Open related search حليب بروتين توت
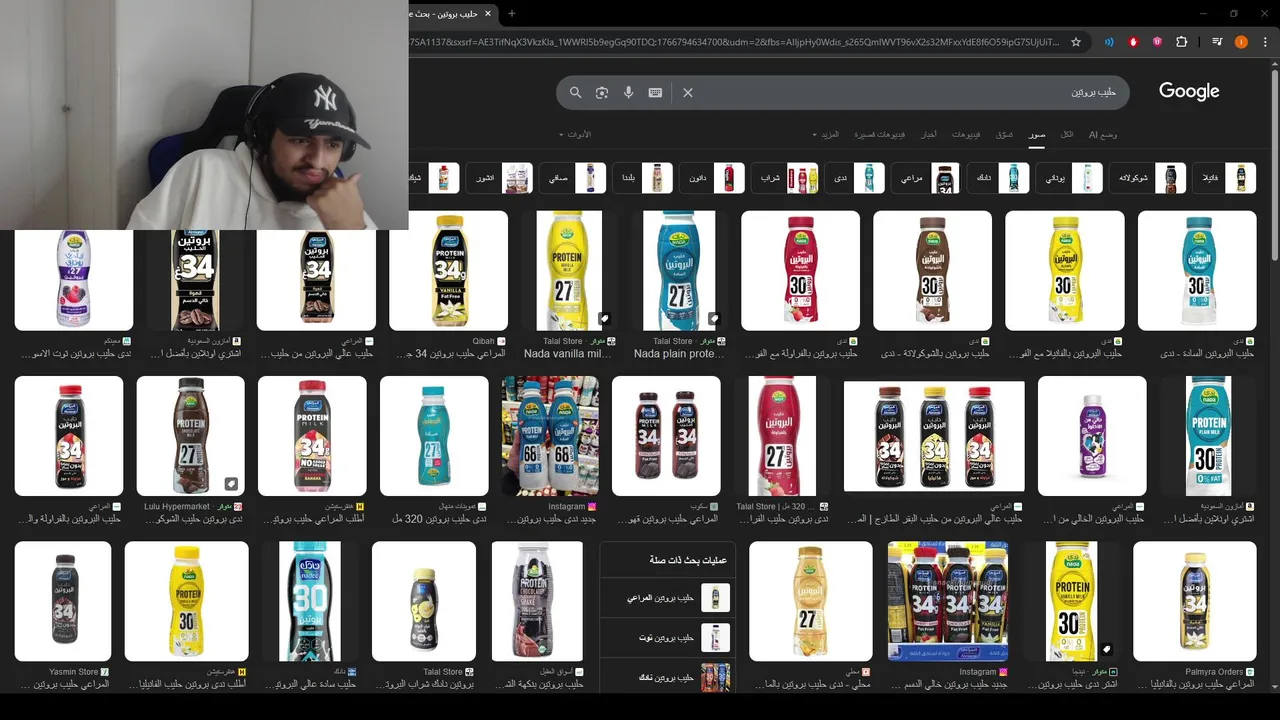The height and width of the screenshot is (720, 1280). click(x=666, y=637)
